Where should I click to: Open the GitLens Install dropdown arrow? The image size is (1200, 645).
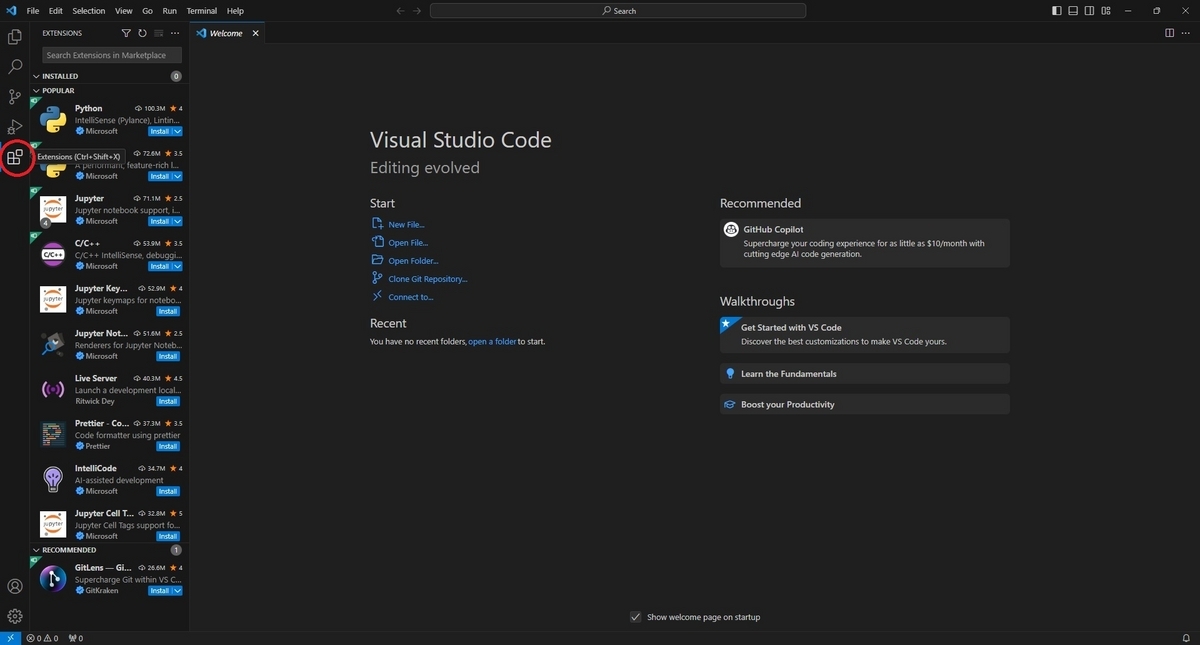click(177, 591)
